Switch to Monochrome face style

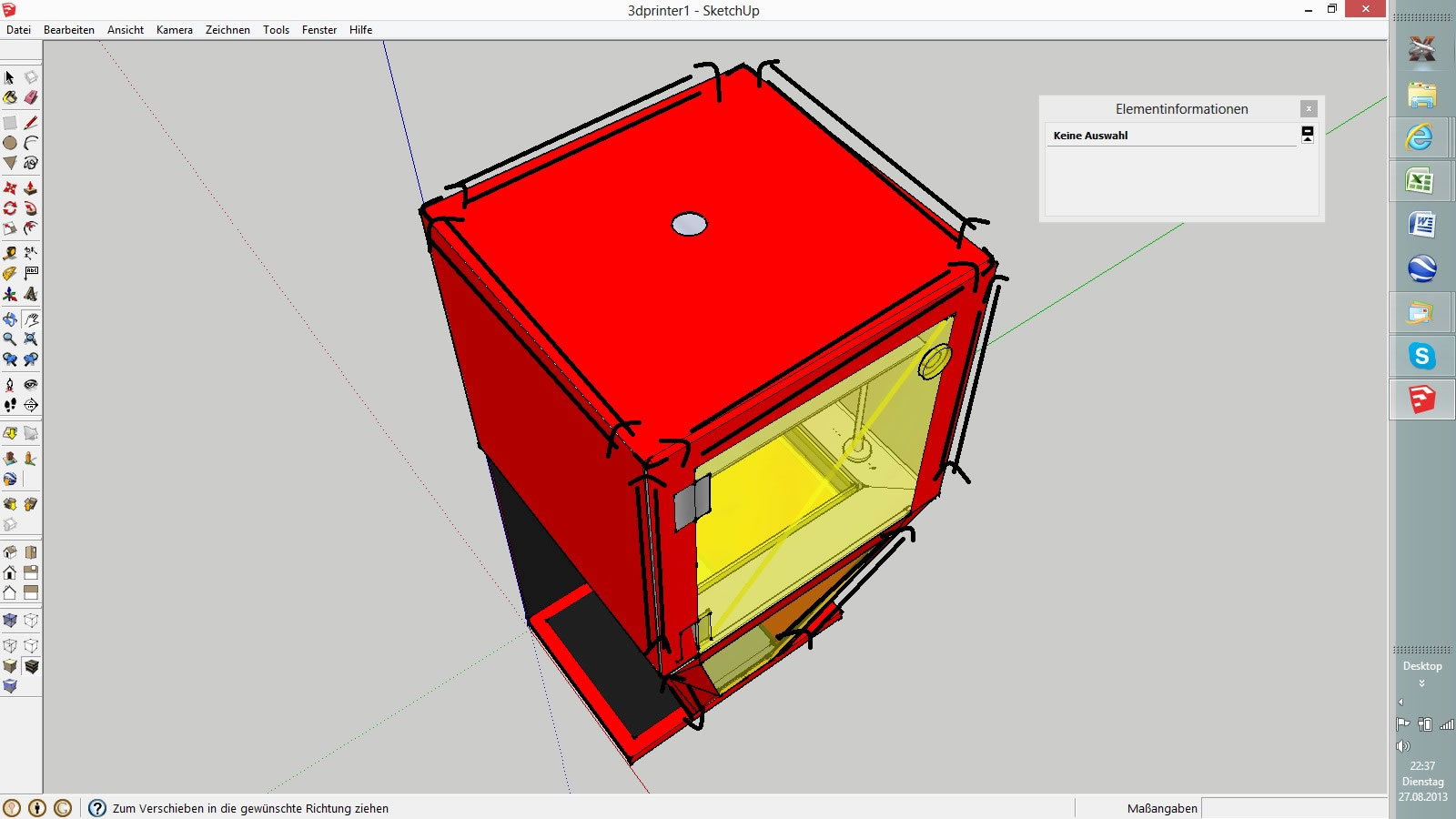pyautogui.click(x=10, y=686)
